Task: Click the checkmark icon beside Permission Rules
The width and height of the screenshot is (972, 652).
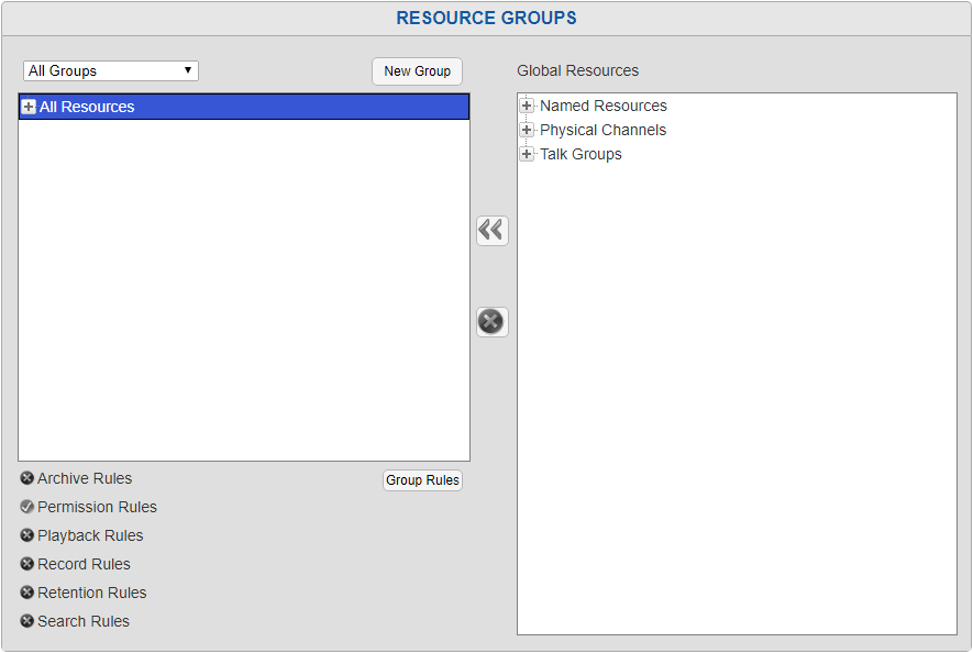Action: (x=25, y=507)
